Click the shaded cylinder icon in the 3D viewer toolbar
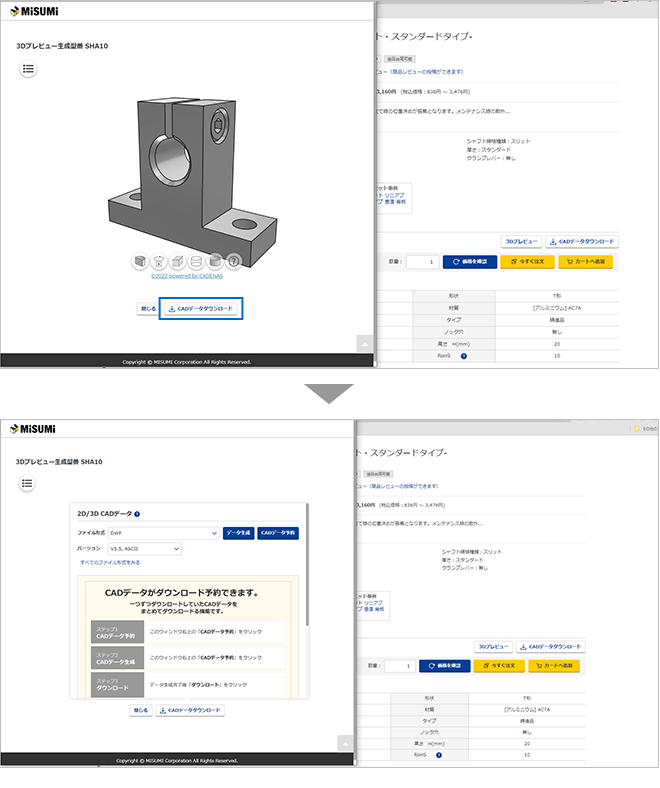The image size is (660, 788). pyautogui.click(x=216, y=261)
